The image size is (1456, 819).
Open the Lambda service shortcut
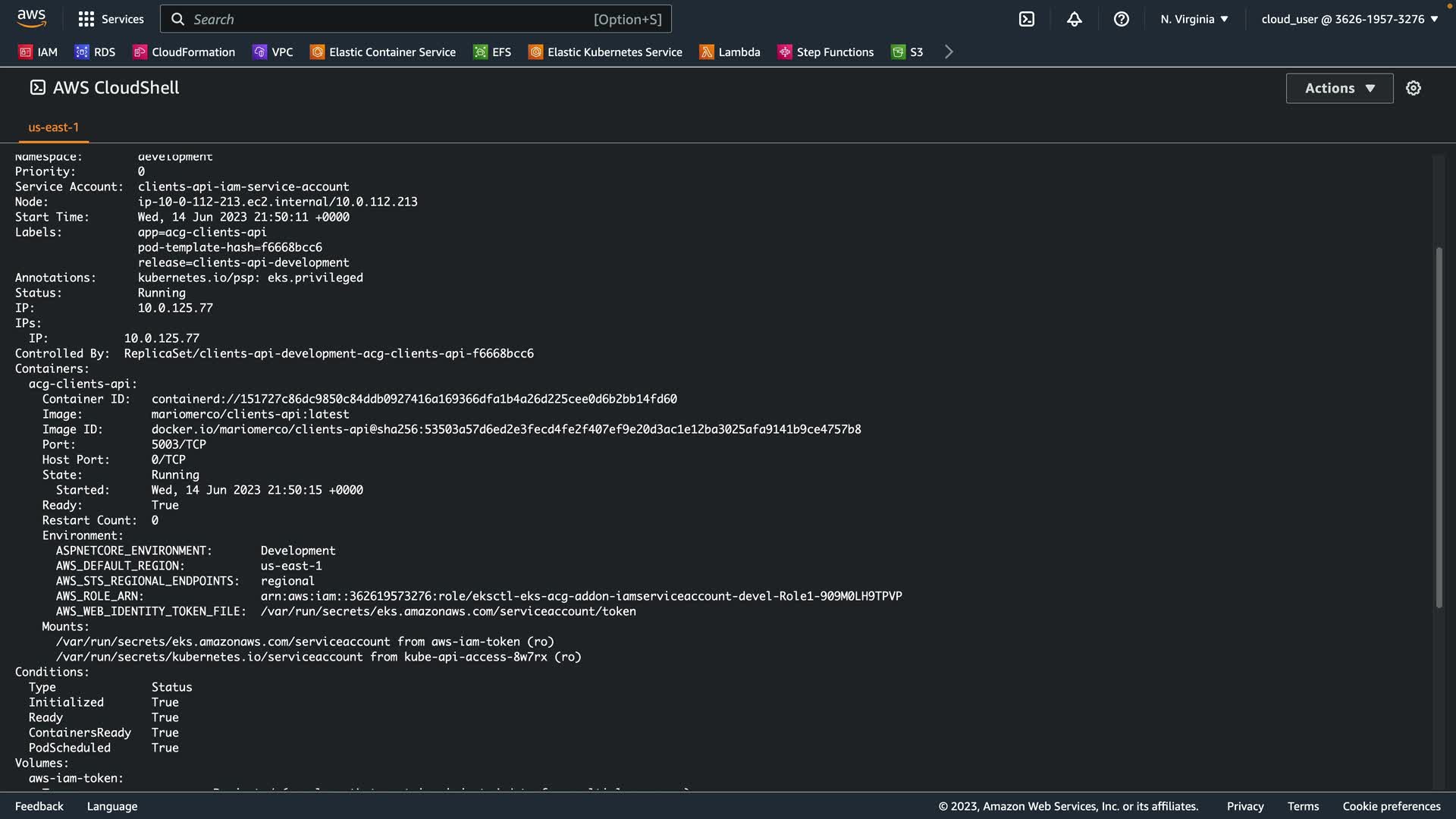pyautogui.click(x=730, y=52)
